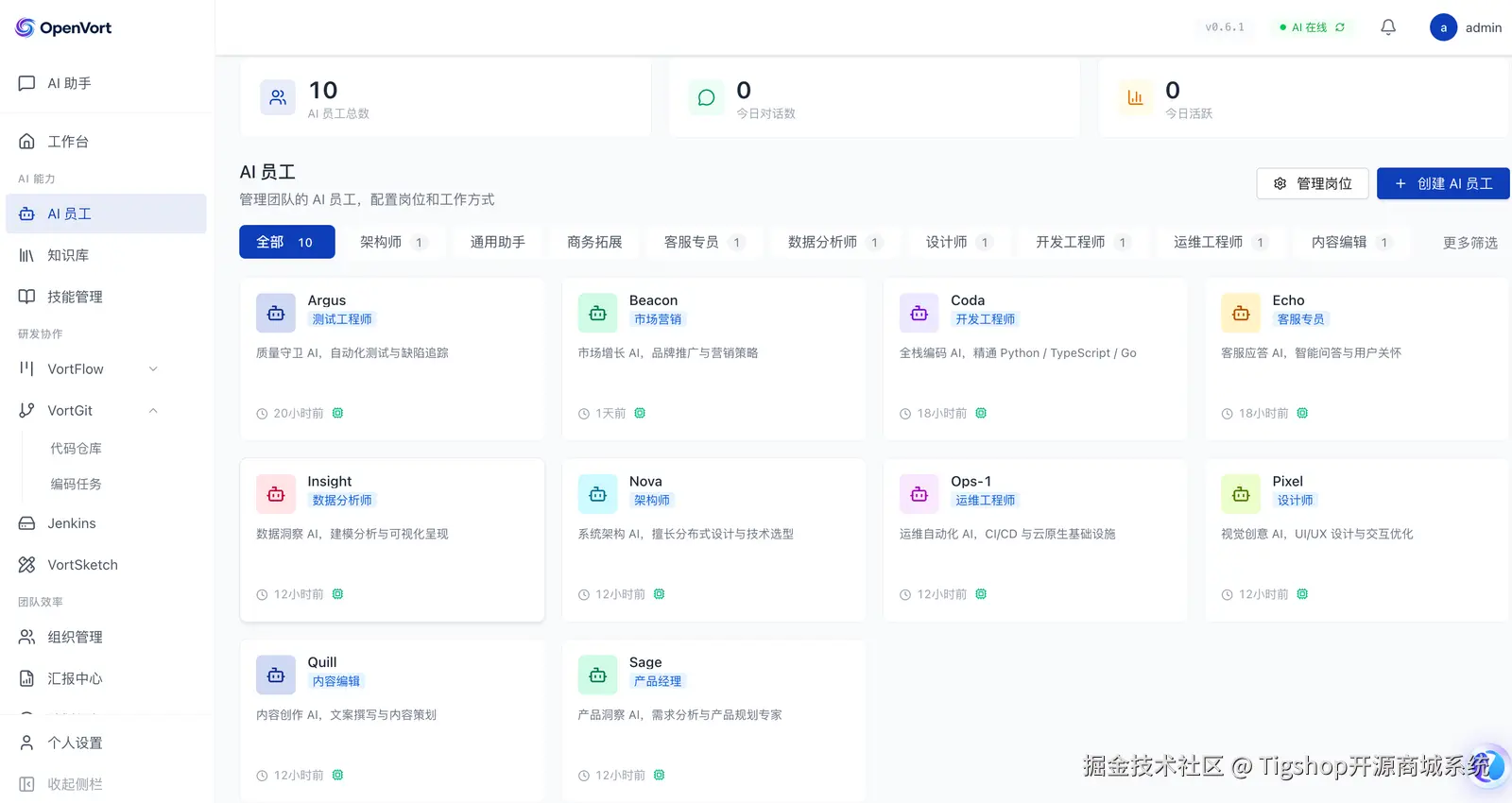The height and width of the screenshot is (803, 1512).
Task: Click 18小时前 timestamp on Coda card
Action: (941, 414)
